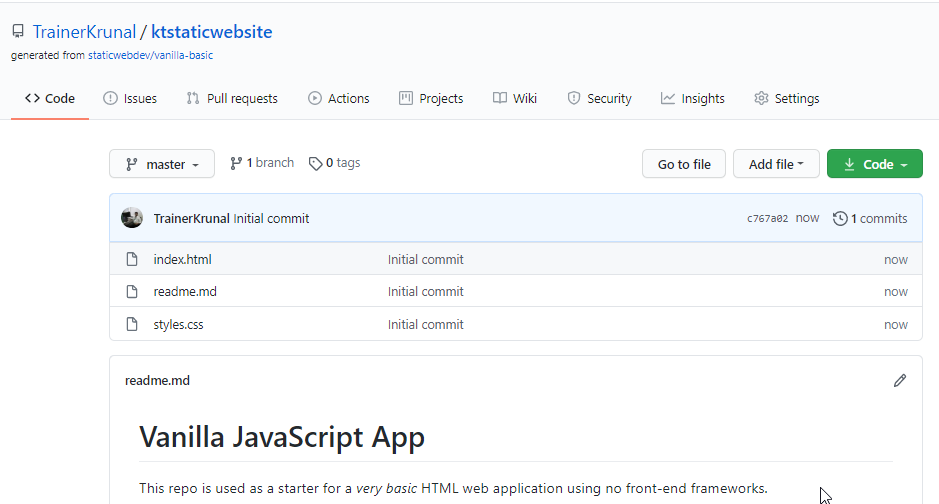Viewport: 939px width, 504px height.
Task: Click the 'now' timestamp in styles.css row
Action: pos(896,324)
